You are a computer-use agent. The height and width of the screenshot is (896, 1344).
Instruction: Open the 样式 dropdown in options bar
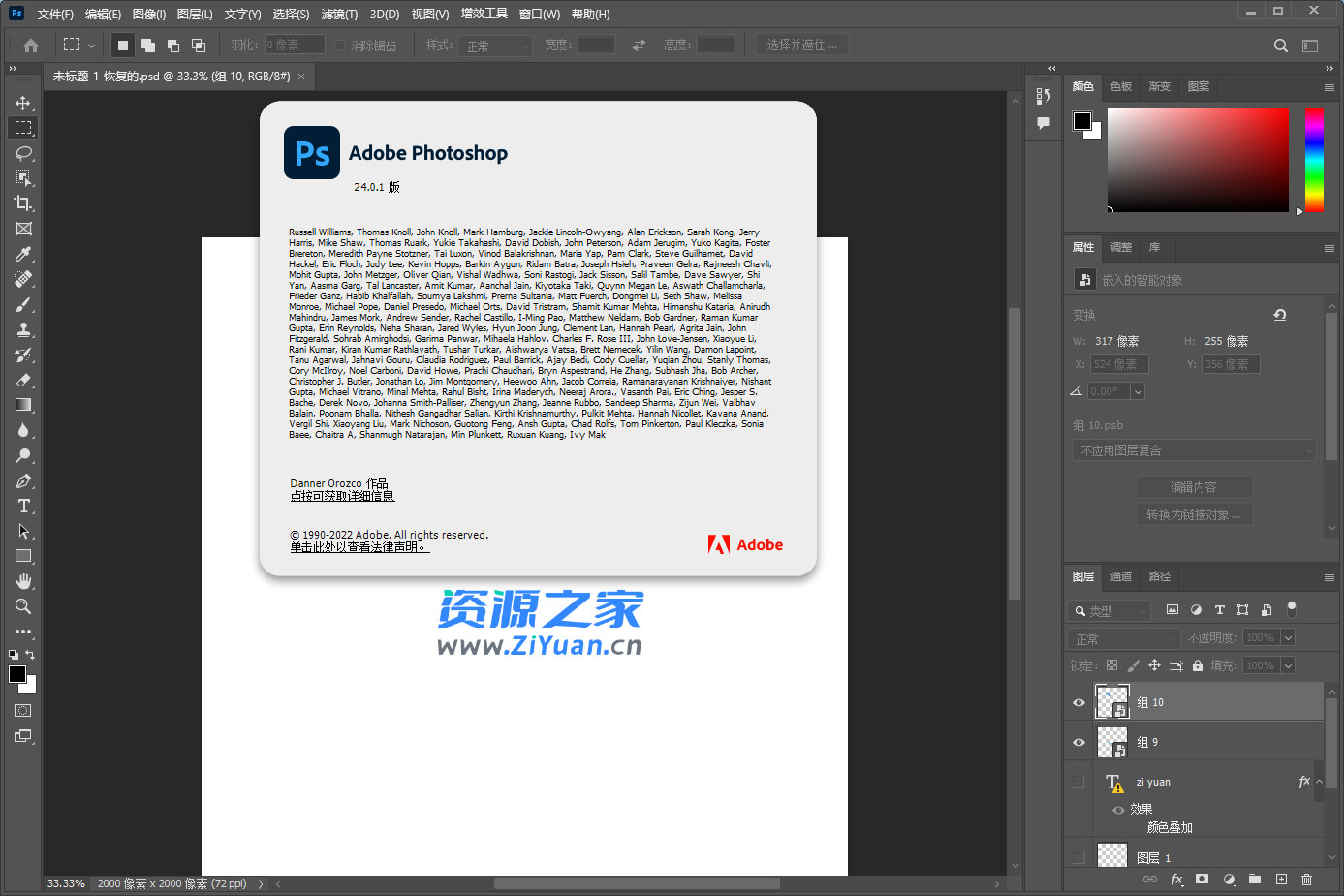tap(494, 44)
